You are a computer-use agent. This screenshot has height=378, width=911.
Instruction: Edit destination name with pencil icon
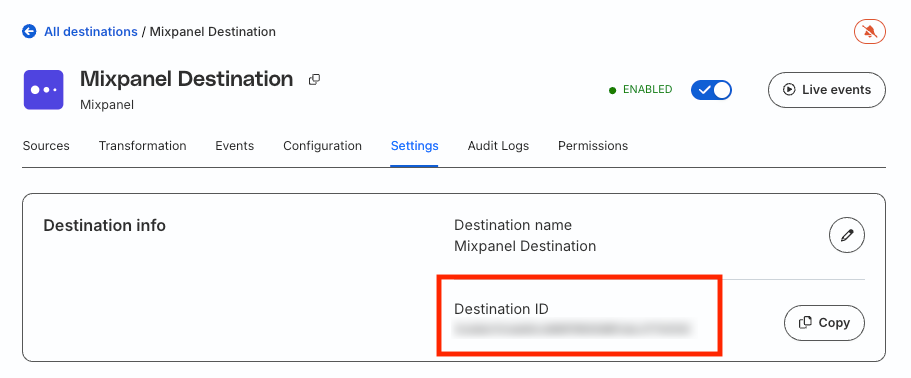(847, 235)
